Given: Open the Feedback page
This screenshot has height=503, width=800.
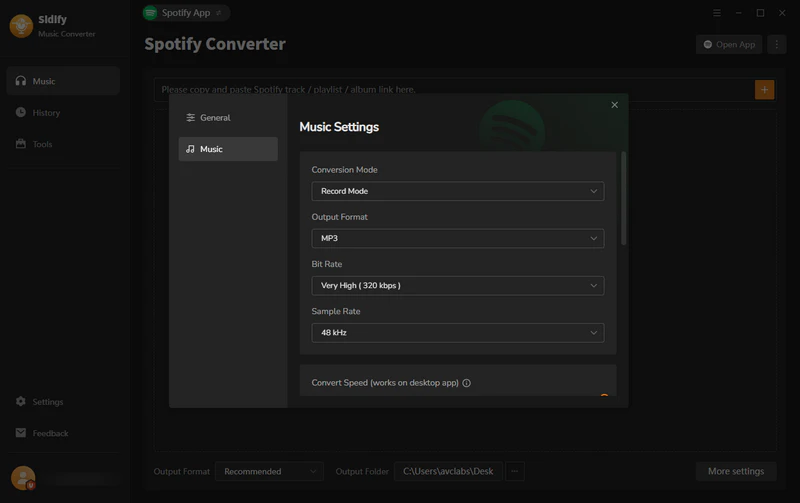Looking at the screenshot, I should [x=63, y=433].
